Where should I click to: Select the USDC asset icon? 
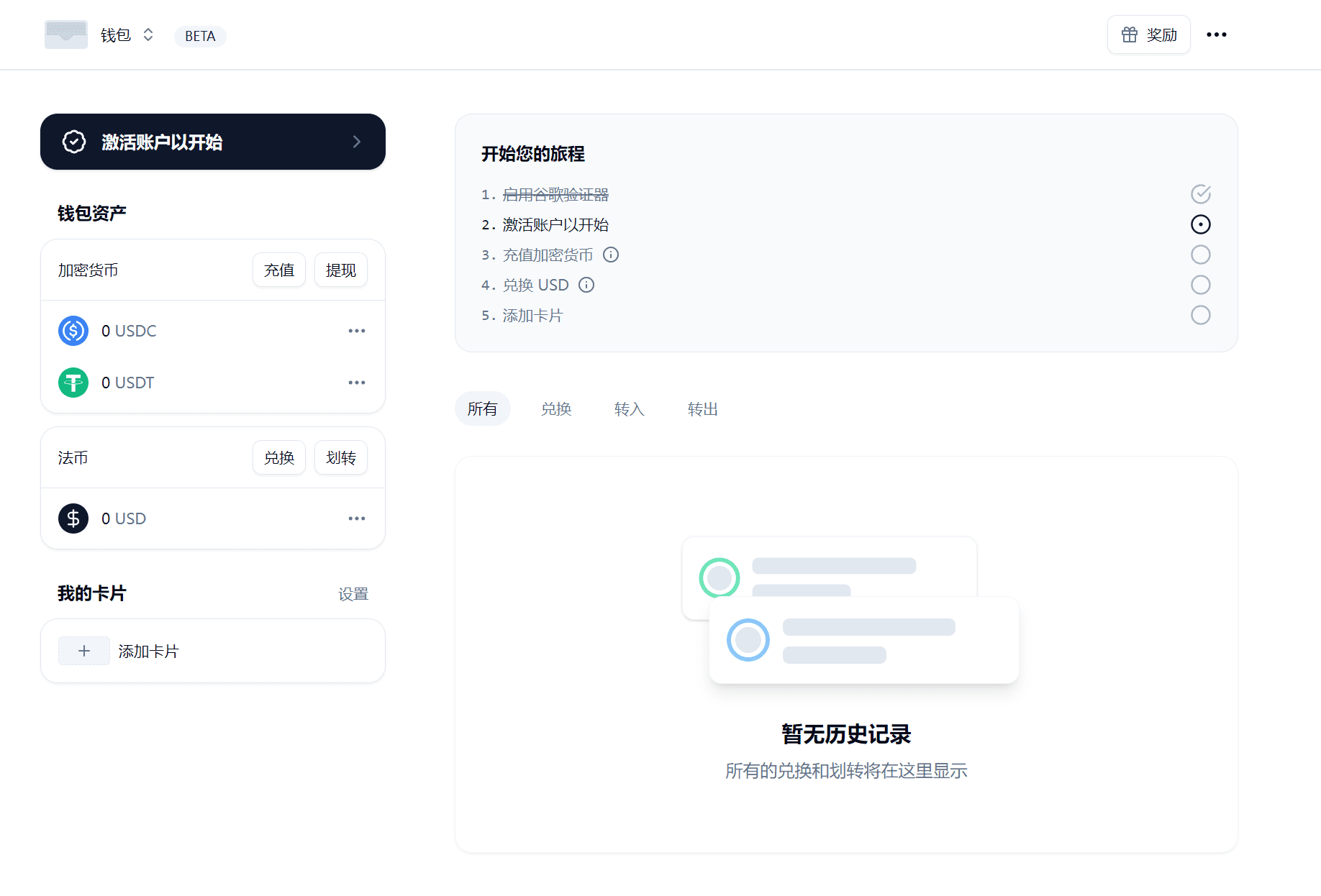73,331
